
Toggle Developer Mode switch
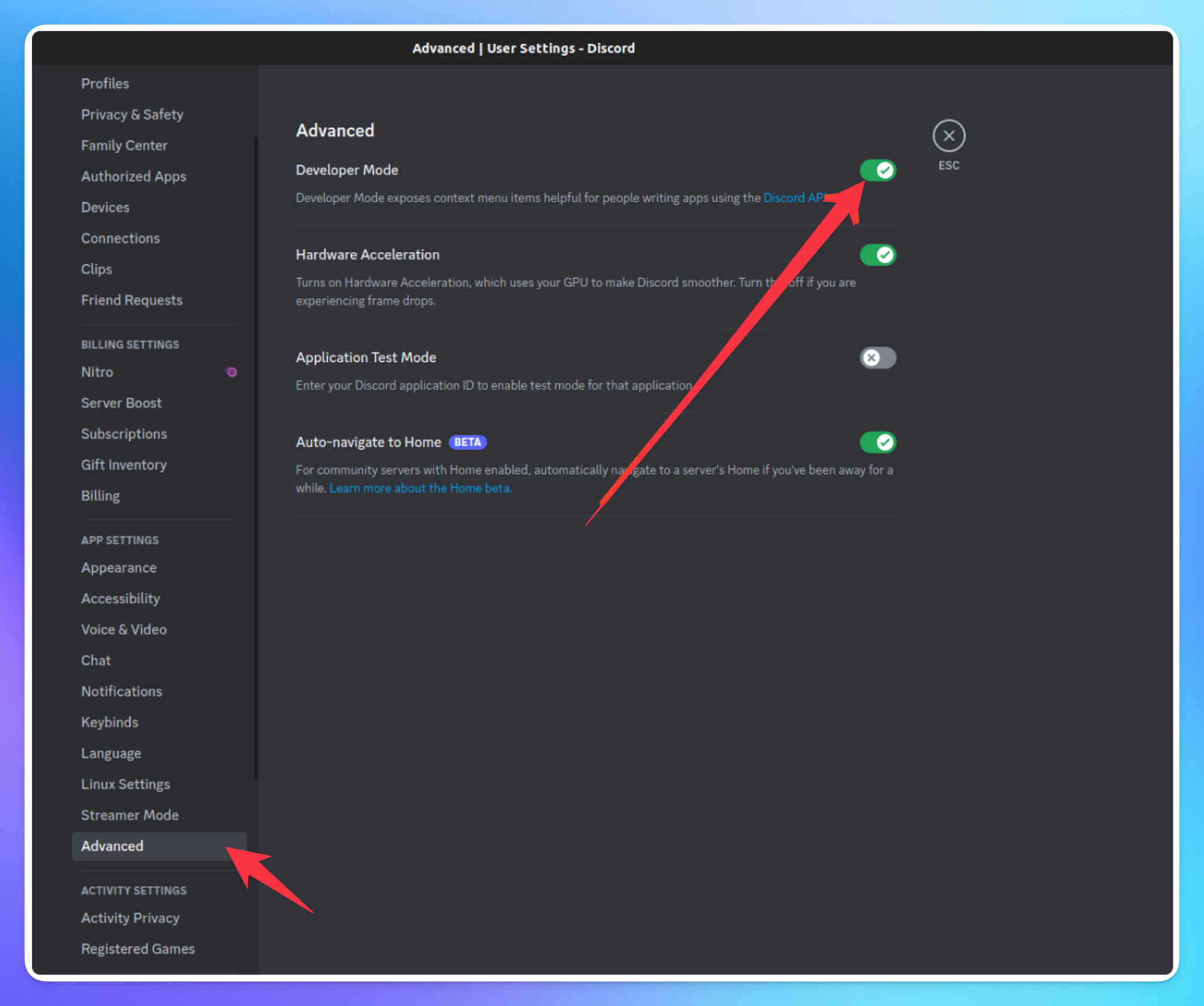(x=877, y=170)
